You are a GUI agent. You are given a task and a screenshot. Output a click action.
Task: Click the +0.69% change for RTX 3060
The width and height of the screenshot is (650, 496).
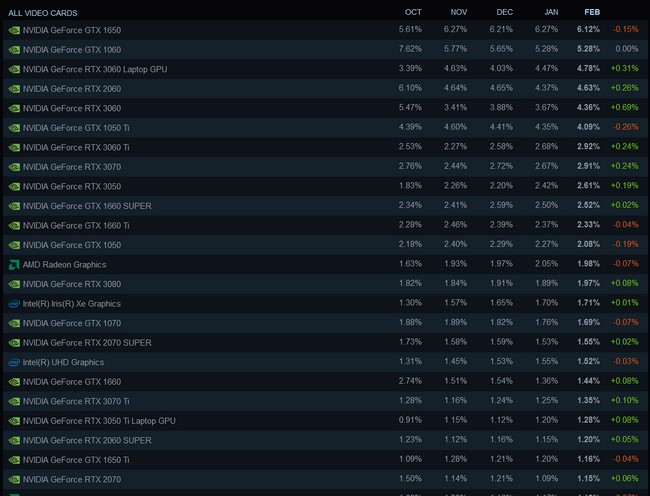(x=624, y=108)
